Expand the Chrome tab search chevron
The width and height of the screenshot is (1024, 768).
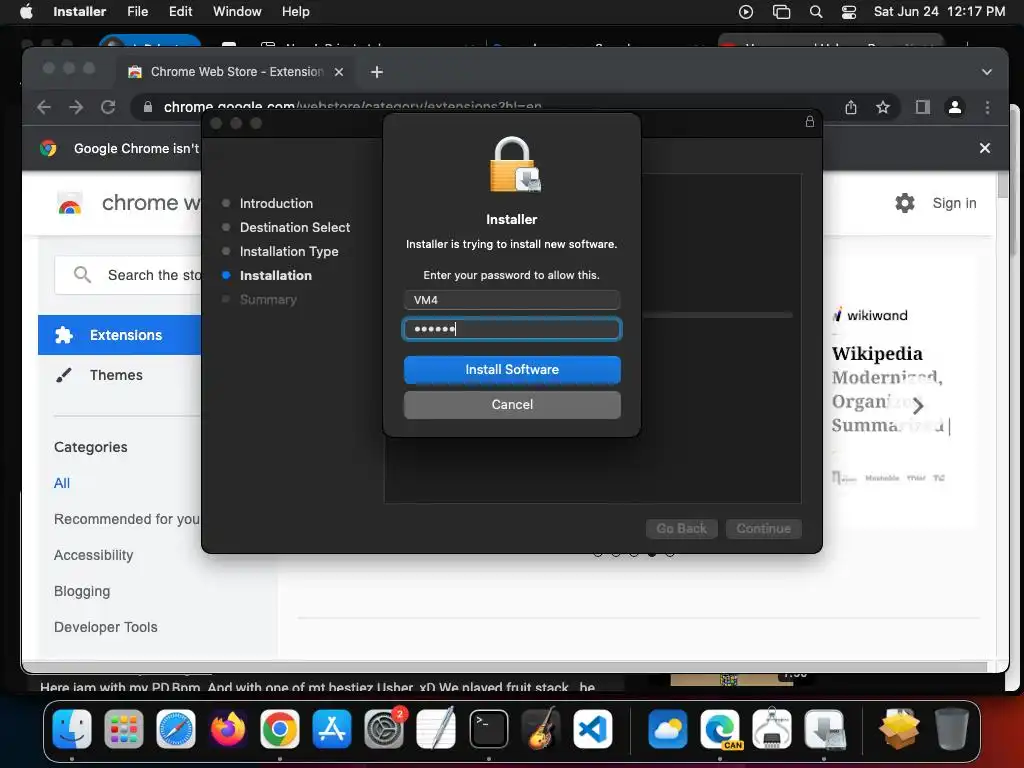987,72
